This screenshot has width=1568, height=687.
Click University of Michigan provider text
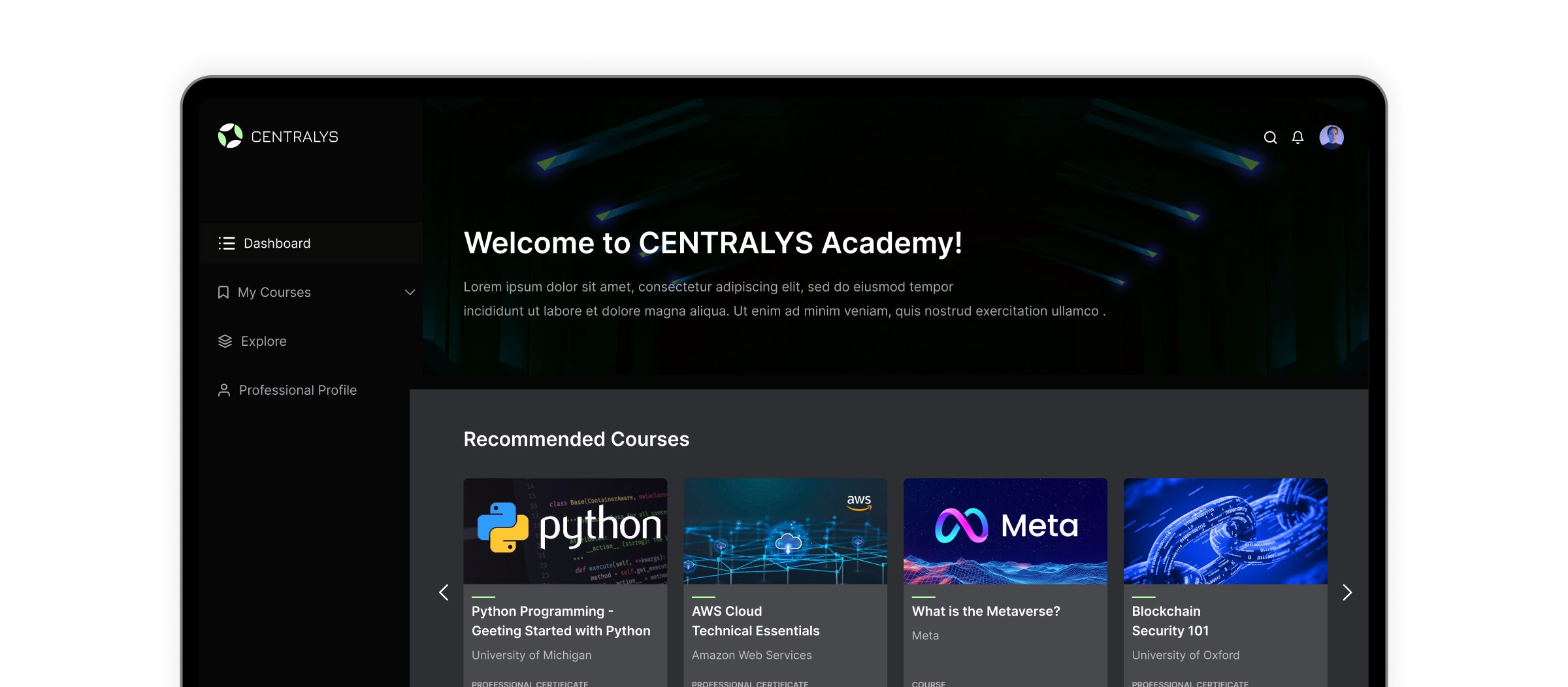[x=532, y=655]
